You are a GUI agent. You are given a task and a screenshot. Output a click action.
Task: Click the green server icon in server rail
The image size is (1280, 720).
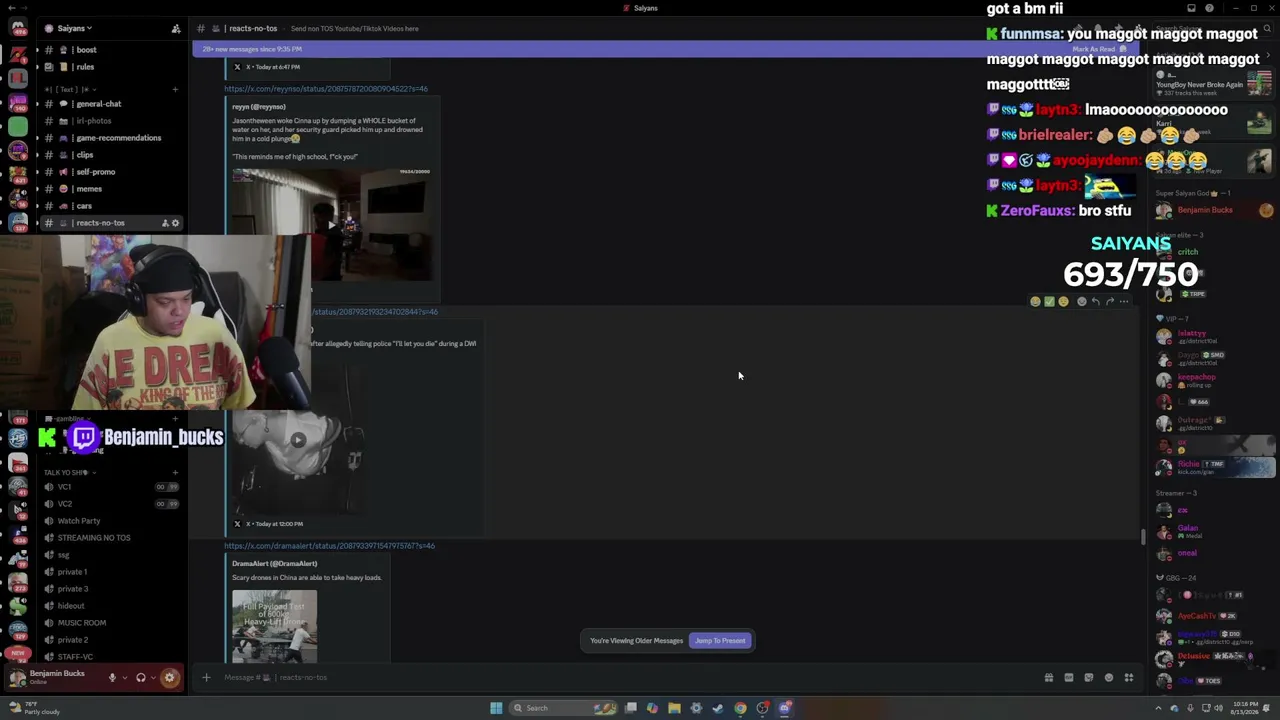pos(18,126)
